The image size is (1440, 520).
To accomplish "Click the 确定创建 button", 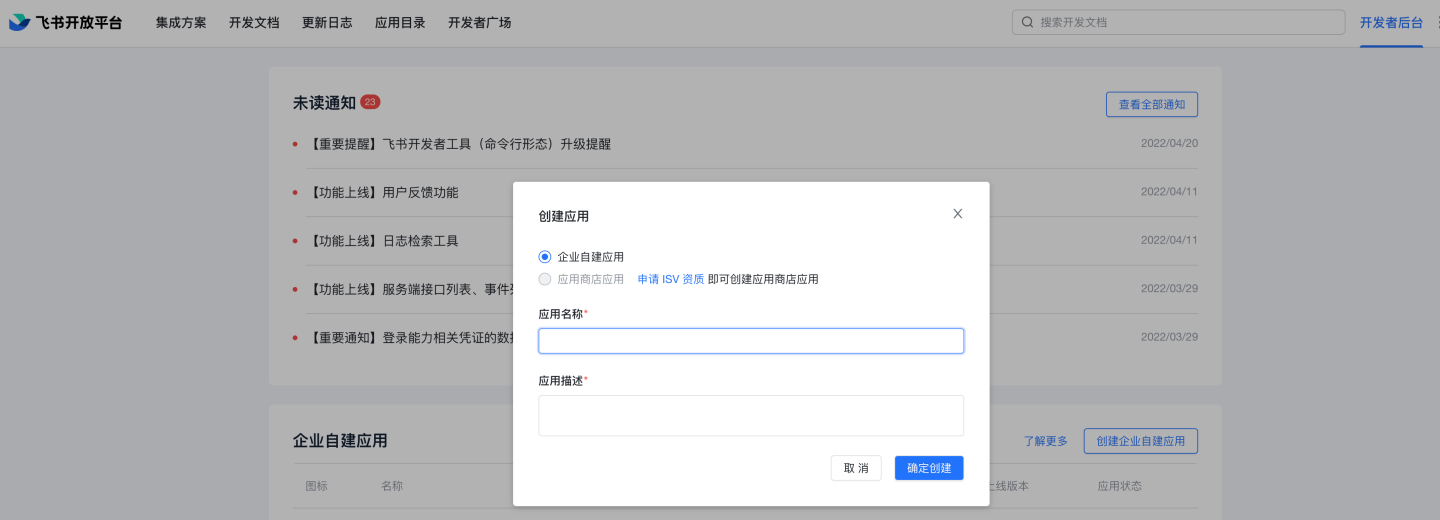I will point(928,468).
